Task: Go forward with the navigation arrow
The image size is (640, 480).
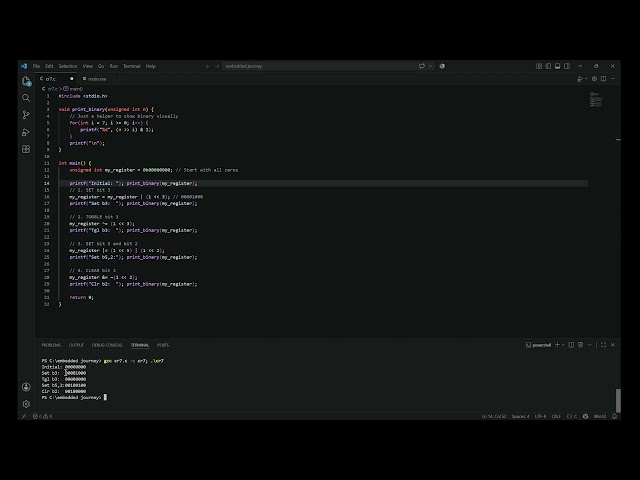Action: pos(217,66)
